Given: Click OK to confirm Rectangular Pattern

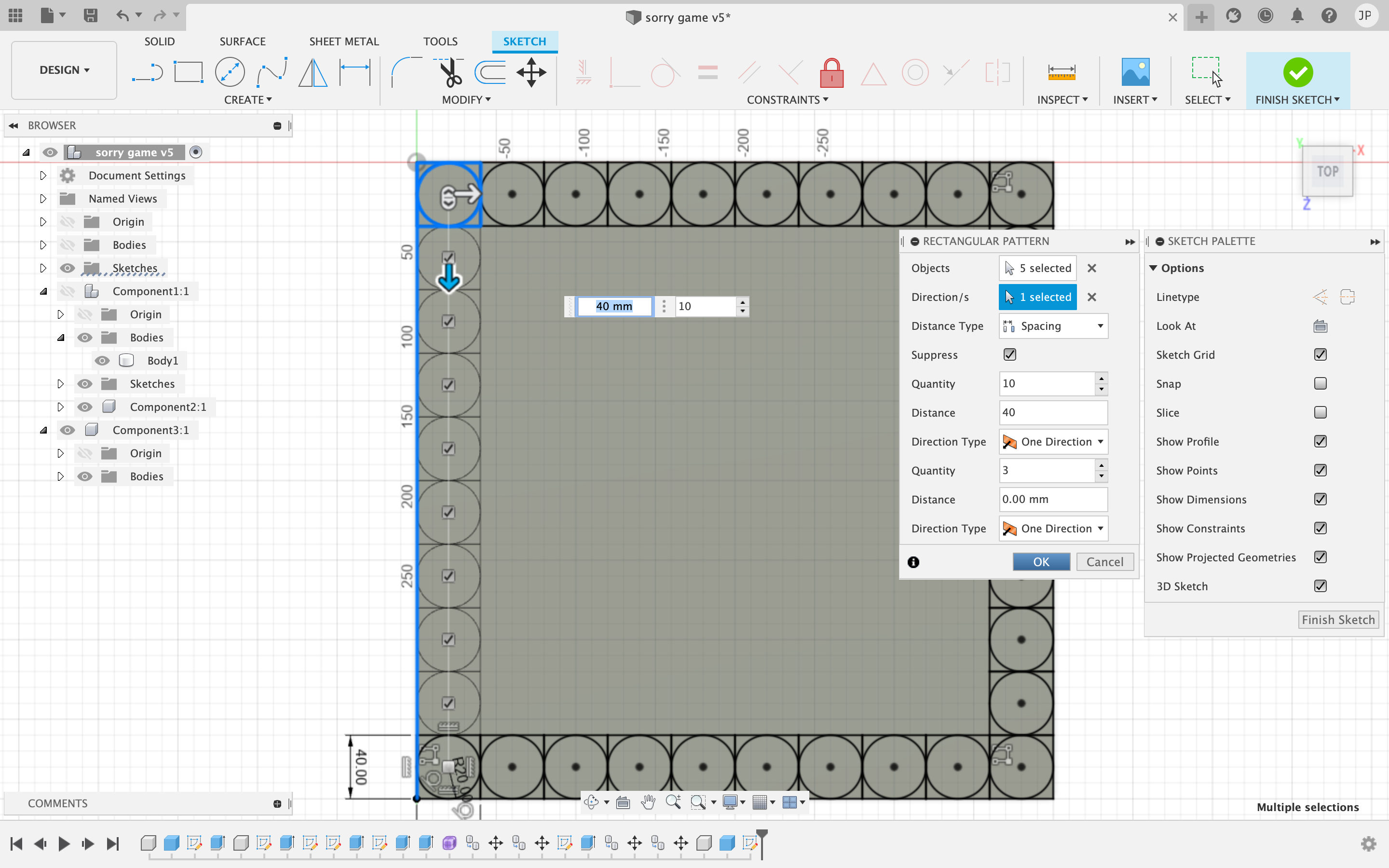Looking at the screenshot, I should [x=1041, y=561].
